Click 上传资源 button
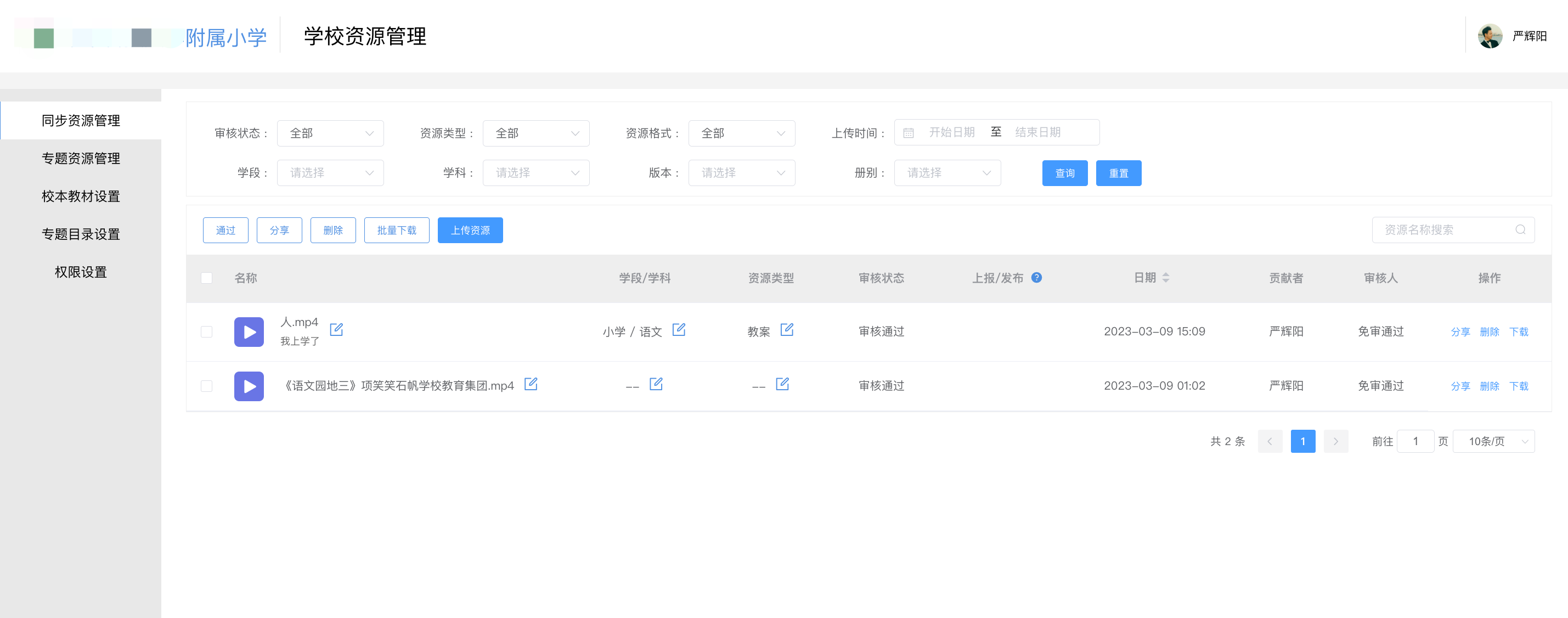 tap(470, 230)
